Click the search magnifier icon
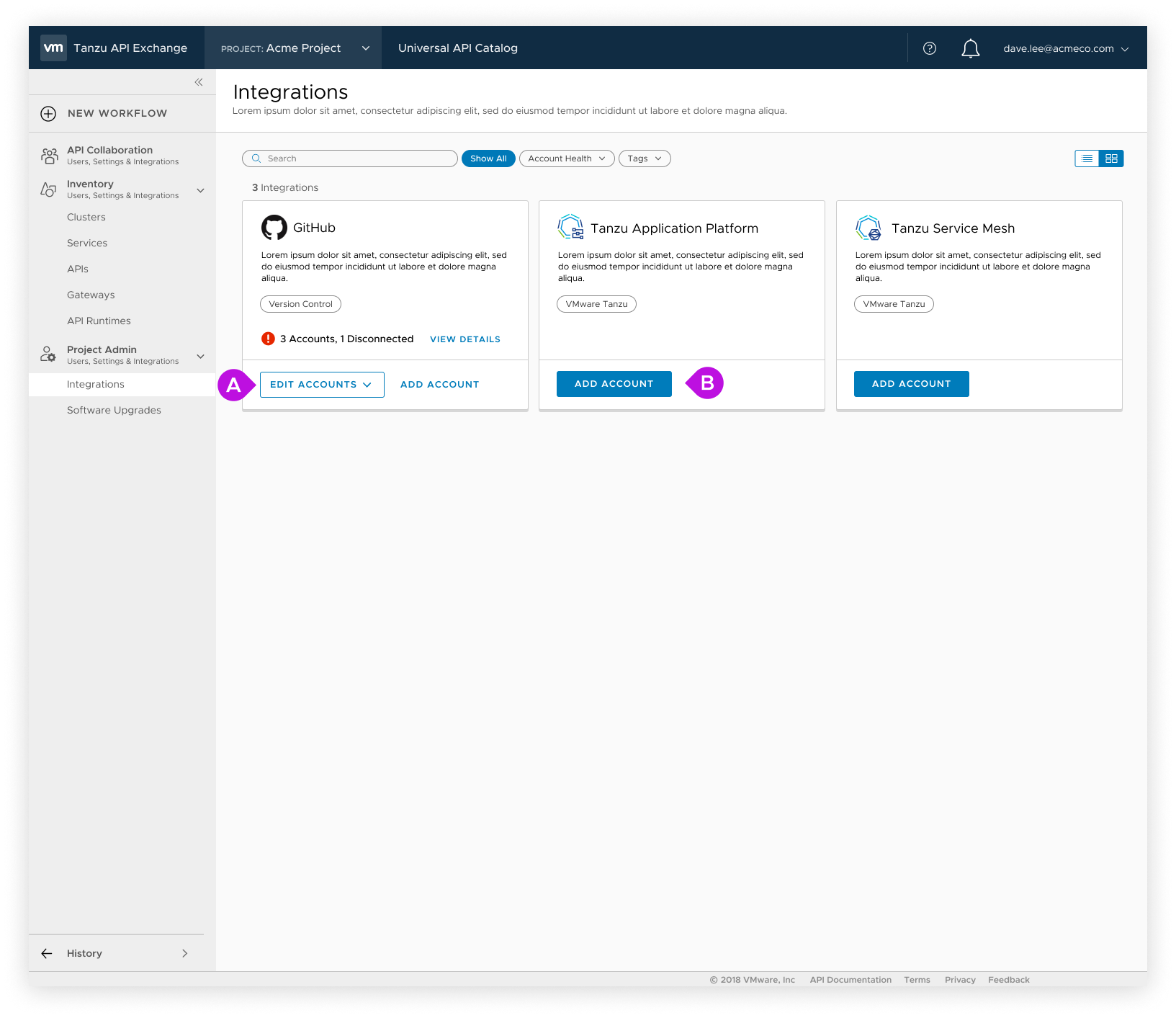This screenshot has width=1176, height=1018. (x=256, y=158)
